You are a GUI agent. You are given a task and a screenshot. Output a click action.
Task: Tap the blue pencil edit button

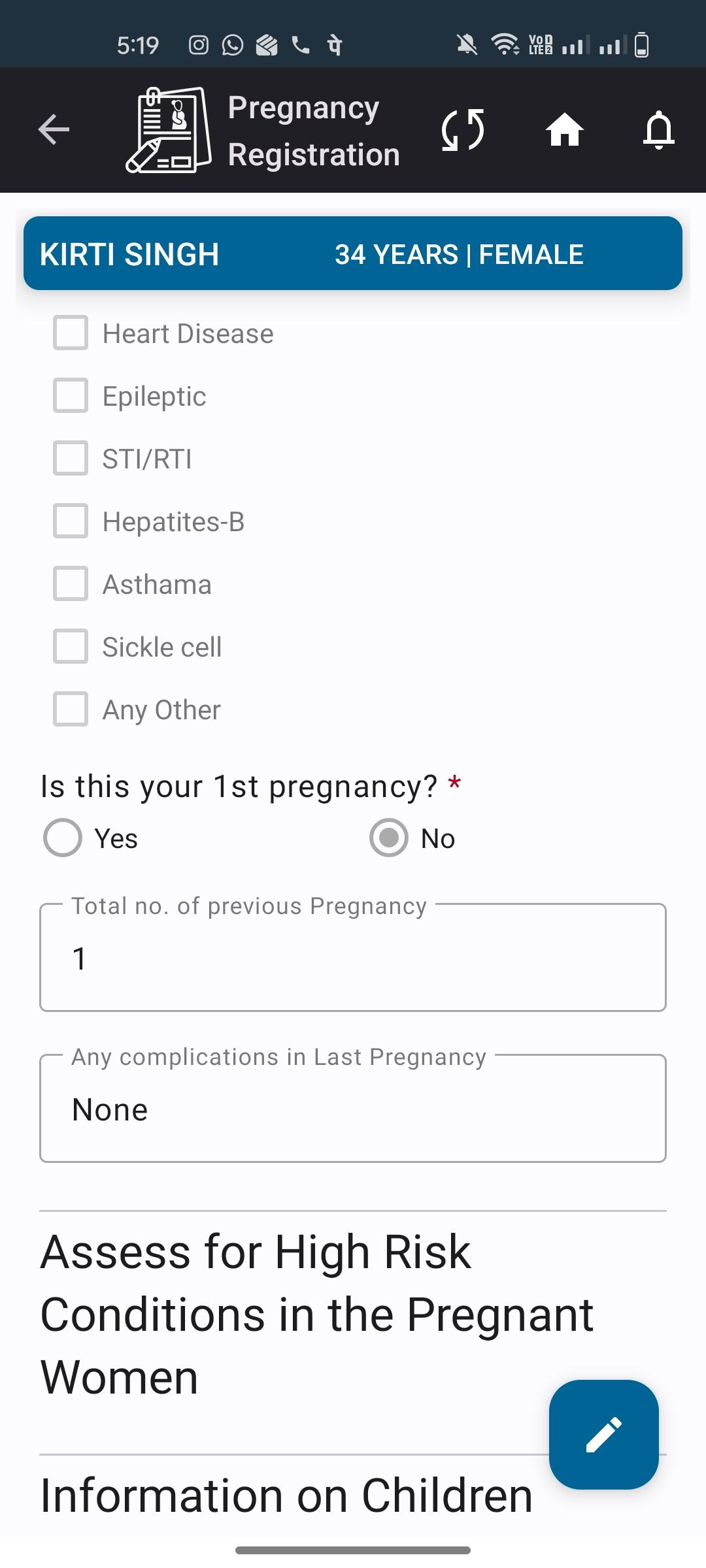tap(604, 1435)
